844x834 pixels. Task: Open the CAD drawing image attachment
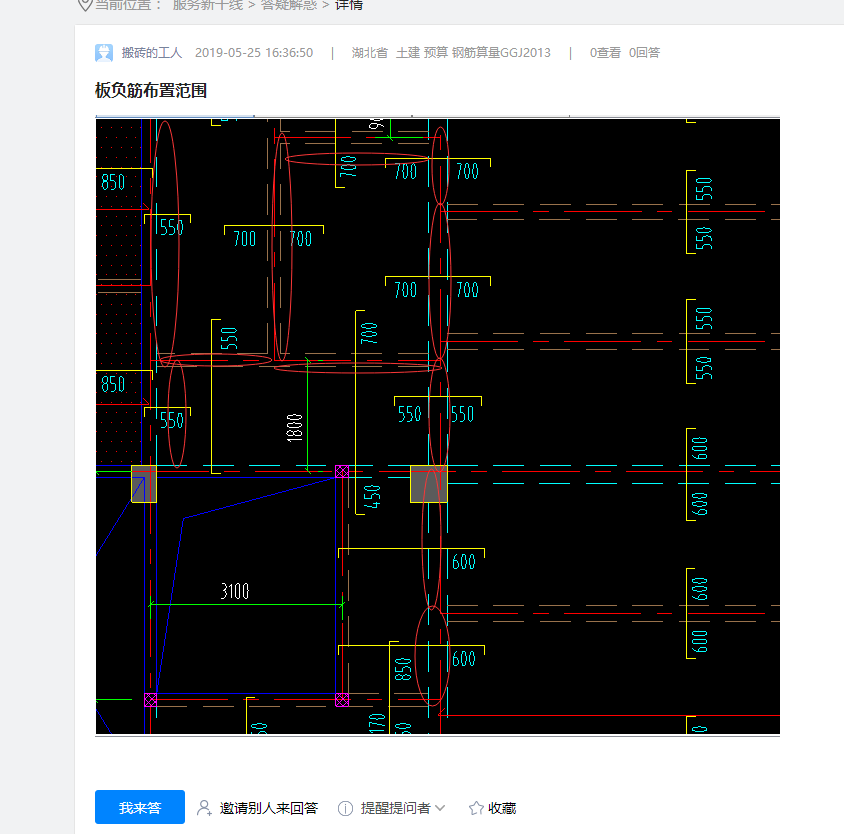(438, 426)
